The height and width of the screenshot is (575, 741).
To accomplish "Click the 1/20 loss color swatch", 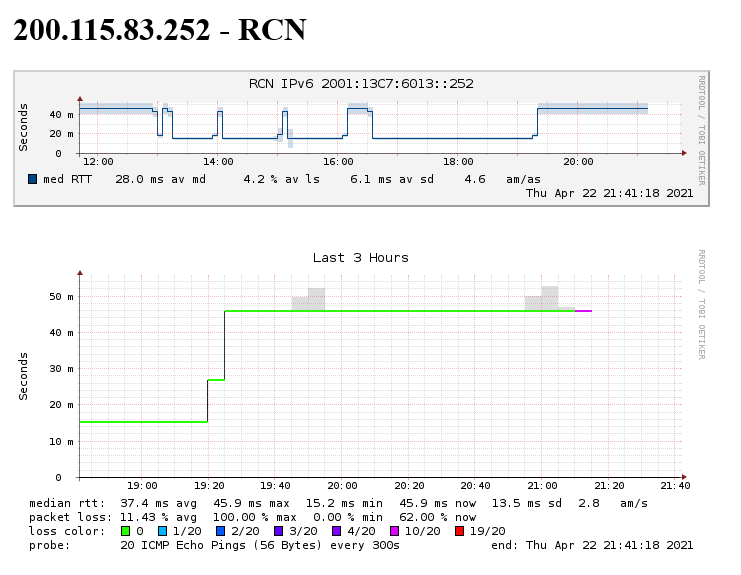I will [x=162, y=531].
